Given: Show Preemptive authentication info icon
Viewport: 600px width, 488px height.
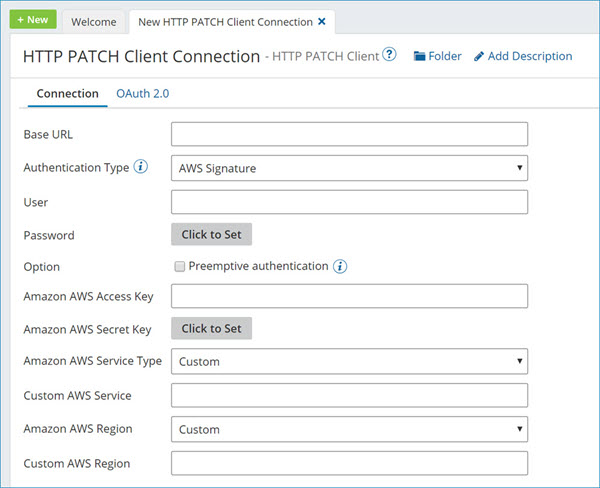Looking at the screenshot, I should (x=340, y=266).
